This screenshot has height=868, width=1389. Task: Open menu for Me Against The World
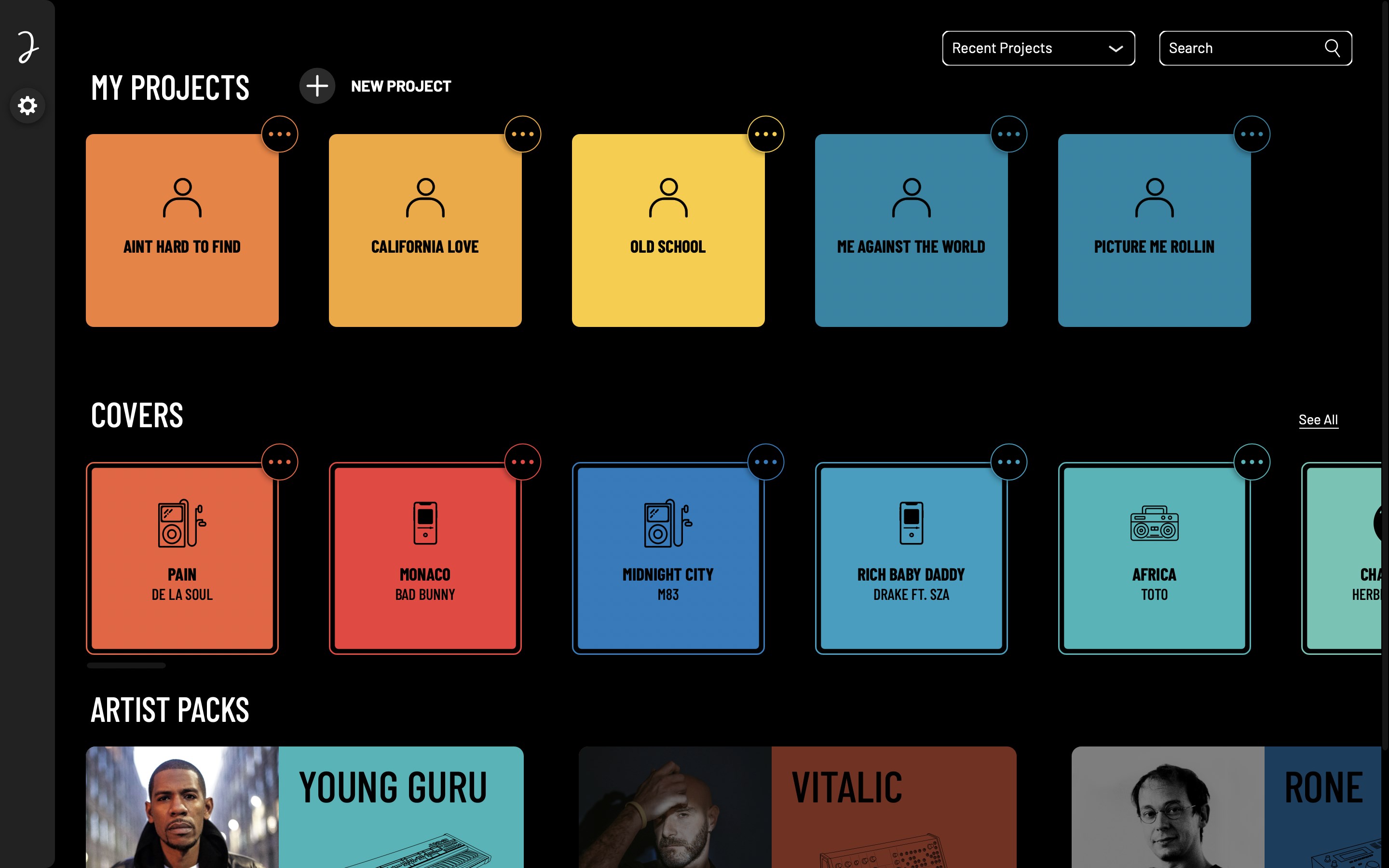1008,135
